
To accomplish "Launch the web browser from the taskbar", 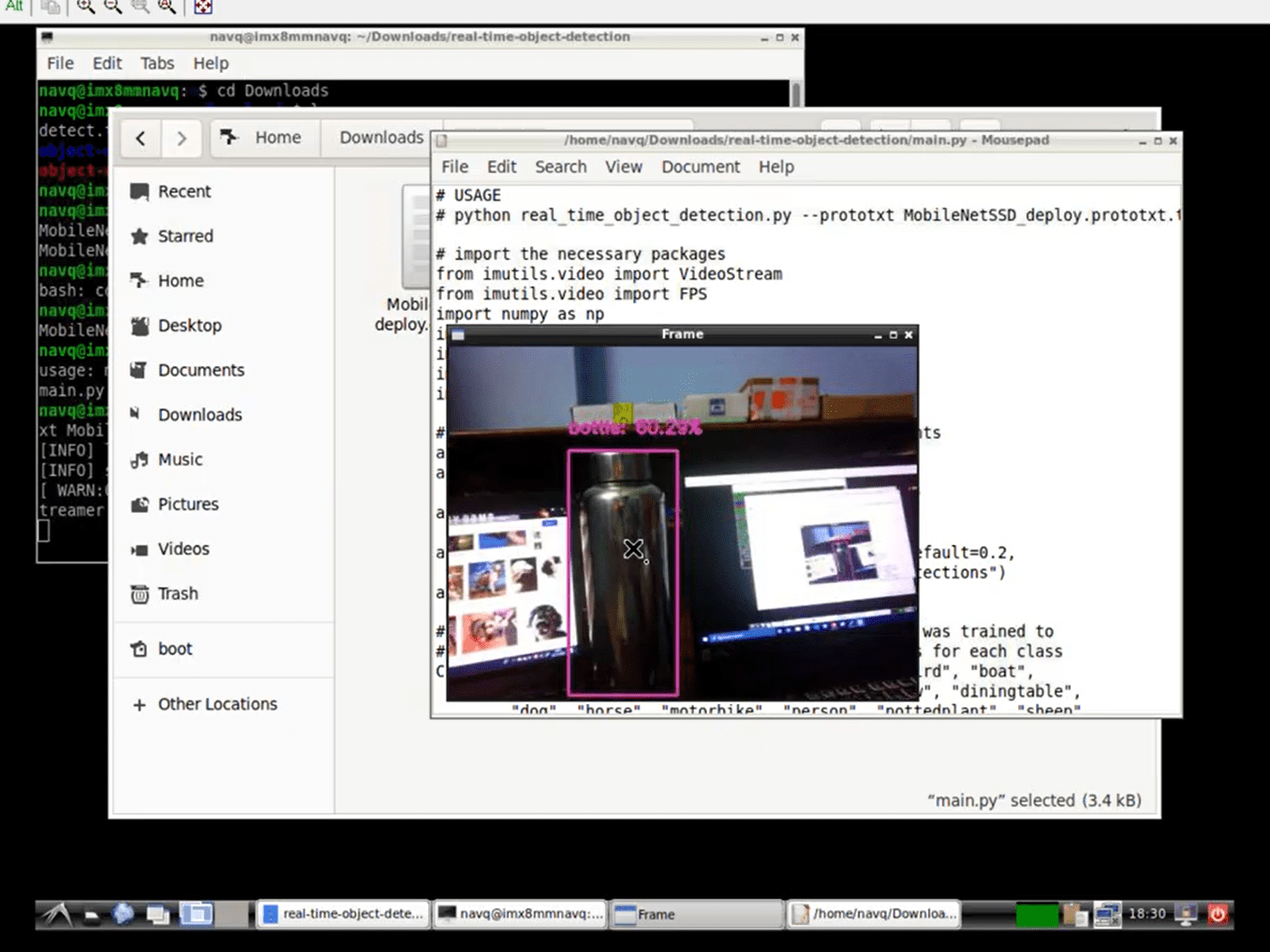I will [124, 915].
